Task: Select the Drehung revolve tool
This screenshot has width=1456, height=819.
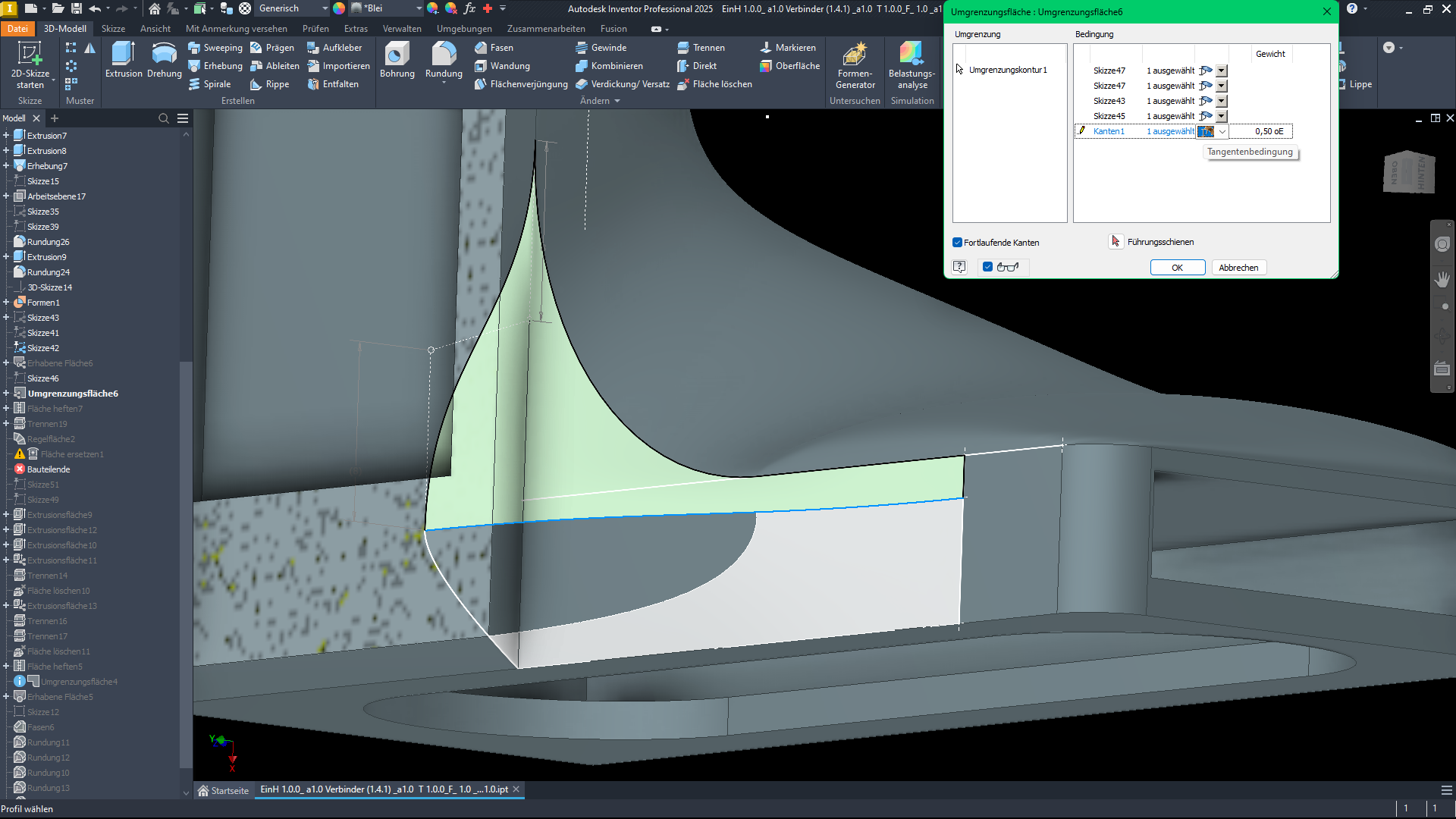Action: 164,61
